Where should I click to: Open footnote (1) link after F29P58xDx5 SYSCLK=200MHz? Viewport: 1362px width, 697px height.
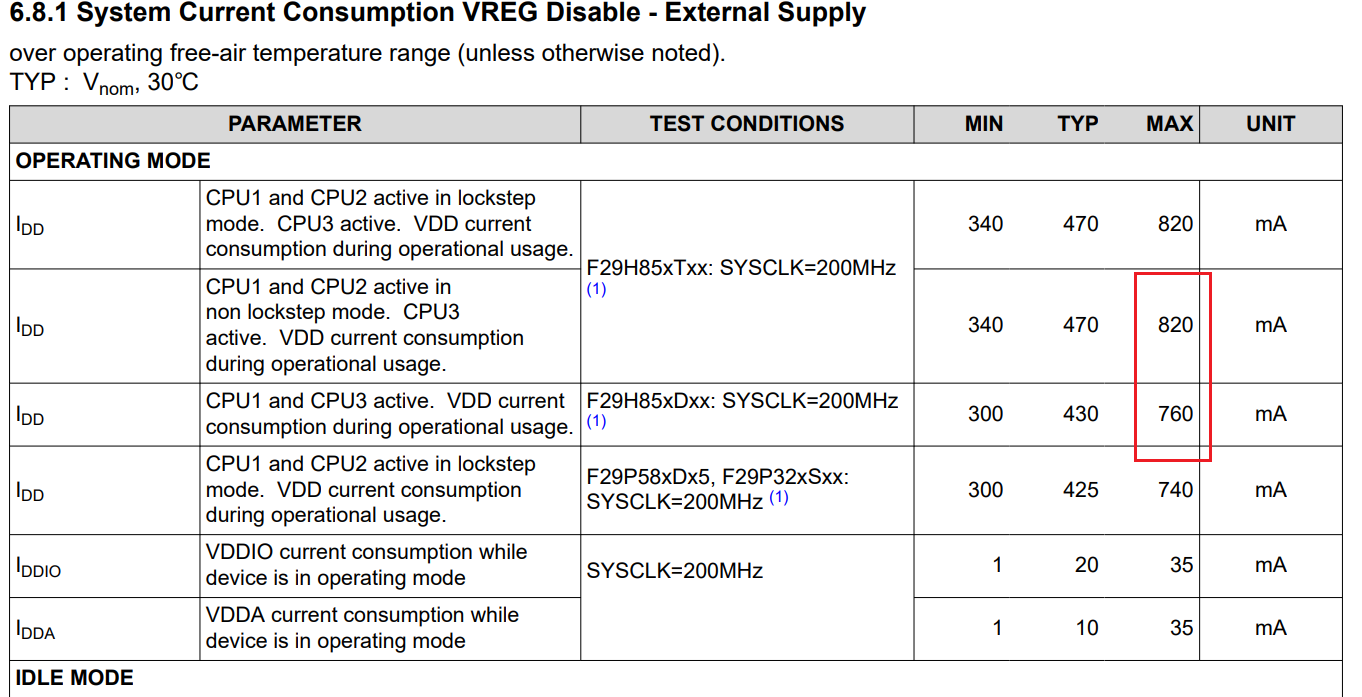click(x=779, y=497)
